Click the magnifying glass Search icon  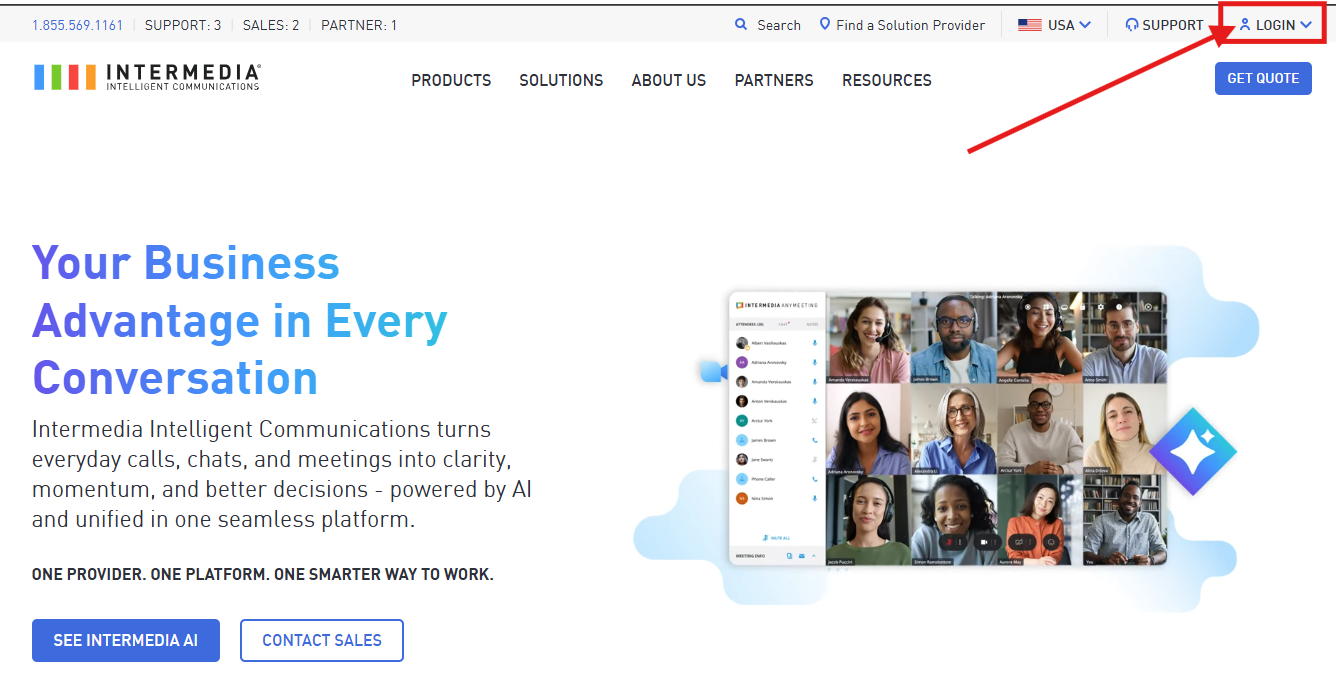(741, 25)
